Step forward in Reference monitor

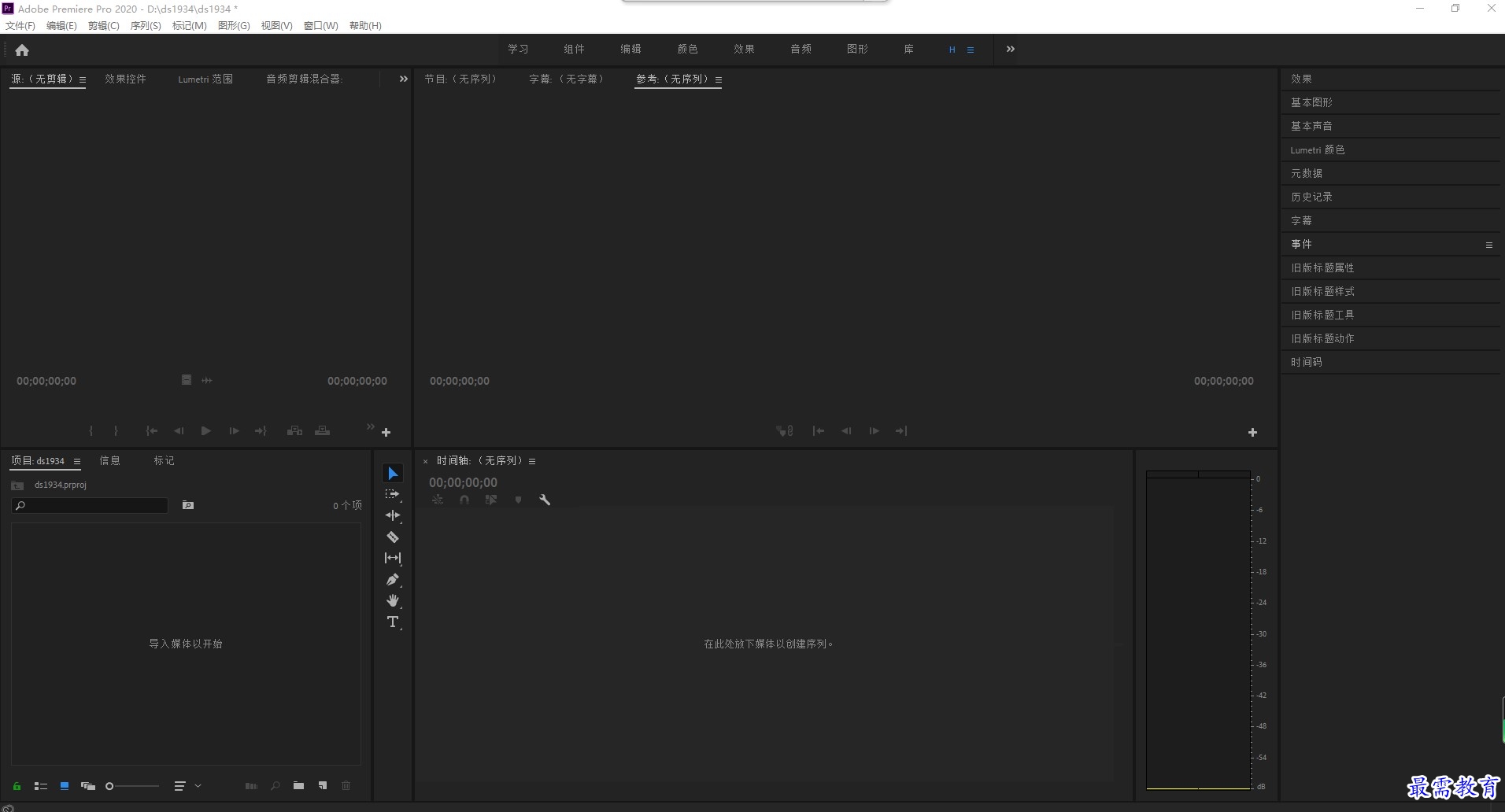tap(874, 431)
